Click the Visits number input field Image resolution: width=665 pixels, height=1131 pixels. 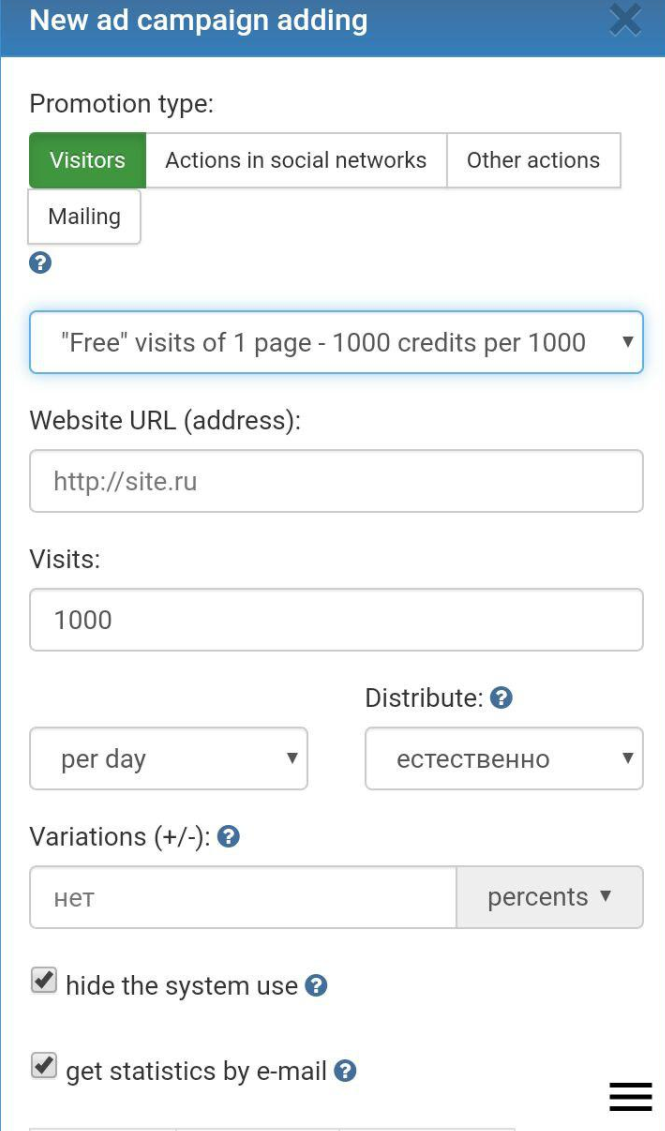click(x=336, y=620)
